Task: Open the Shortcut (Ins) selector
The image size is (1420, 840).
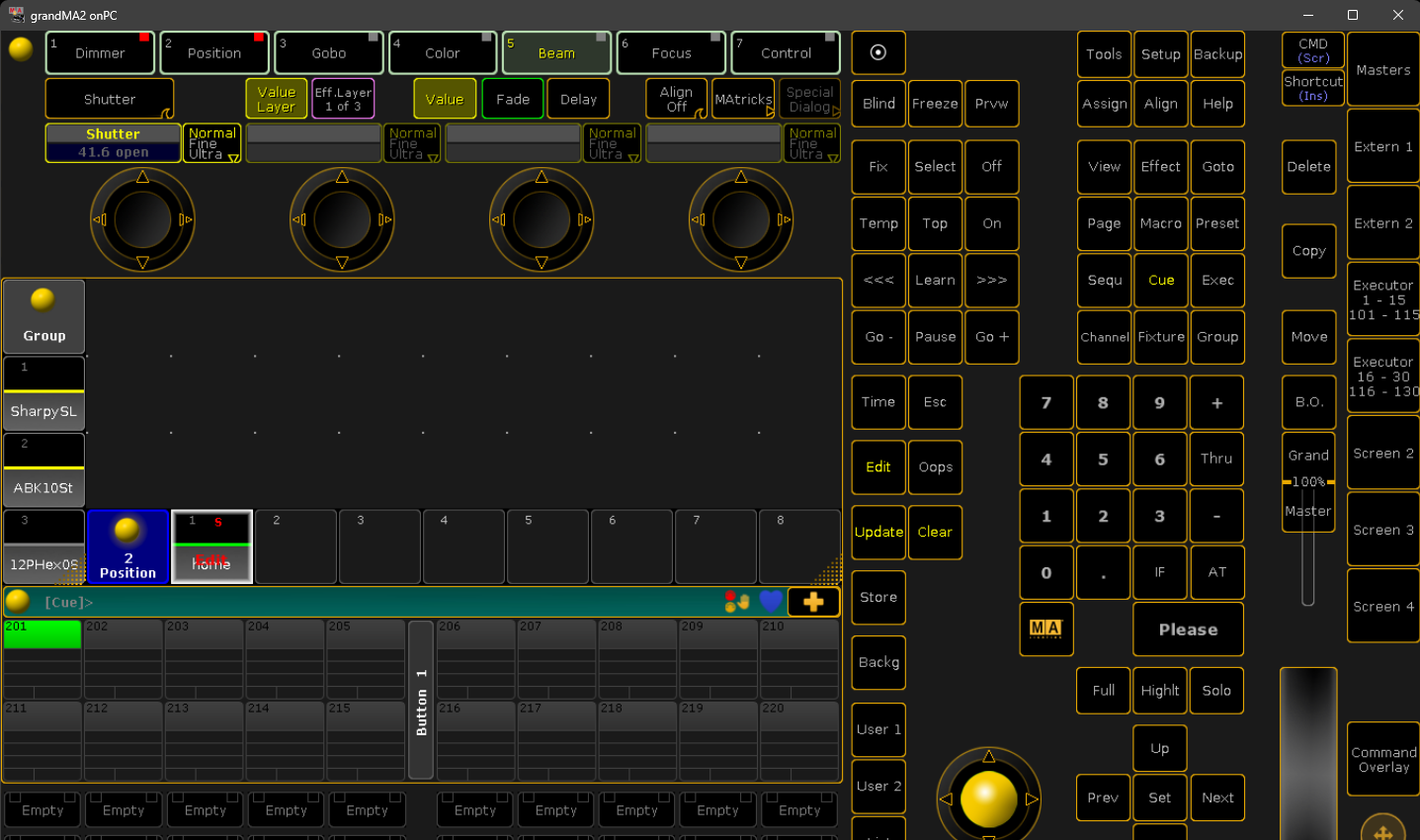Action: click(1313, 88)
